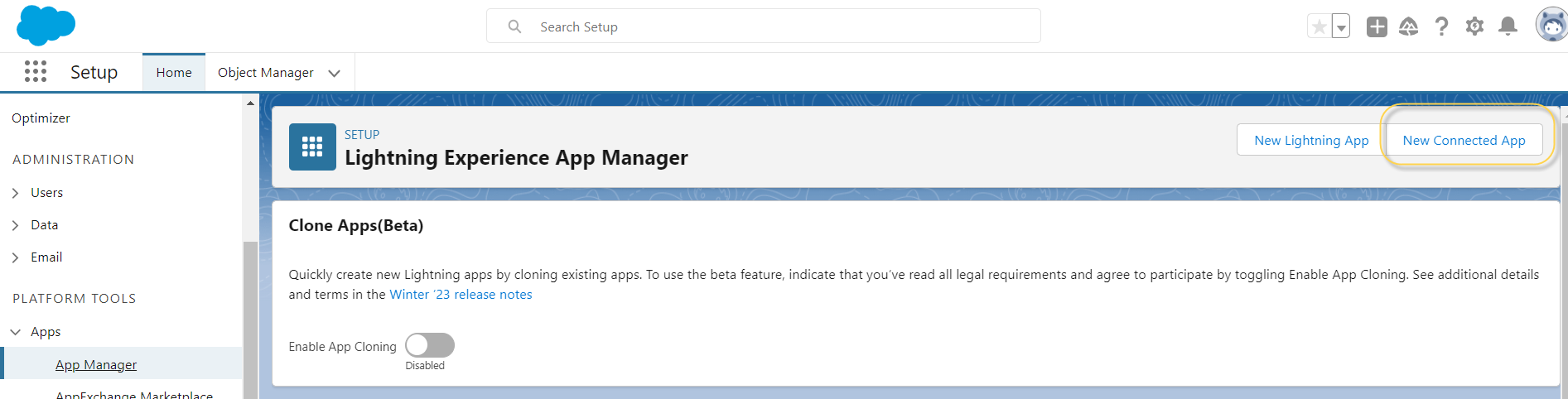Open the notifications bell icon
The width and height of the screenshot is (1568, 399).
click(x=1508, y=26)
